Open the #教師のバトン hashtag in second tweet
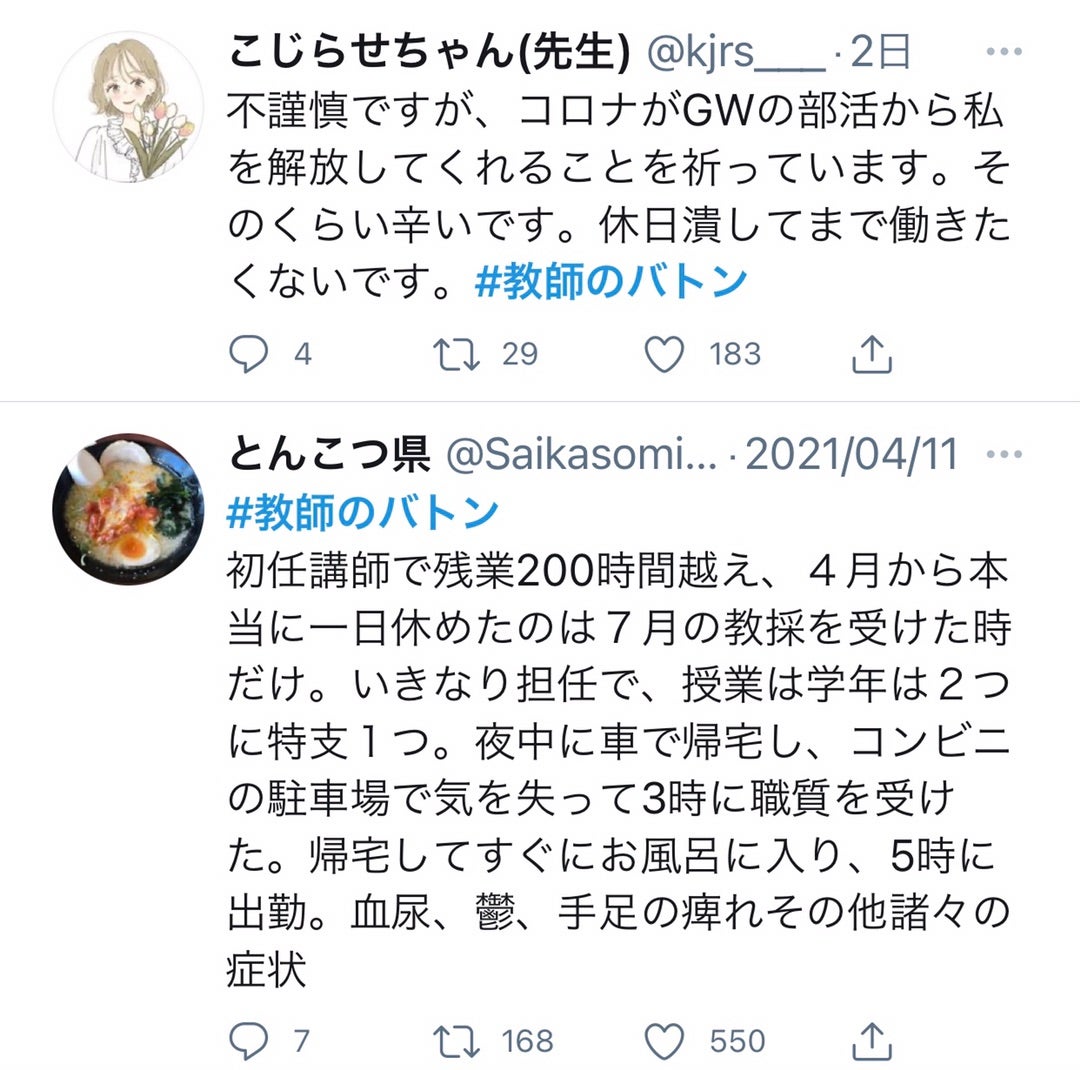Viewport: 1080px width, 1070px height. (x=362, y=513)
